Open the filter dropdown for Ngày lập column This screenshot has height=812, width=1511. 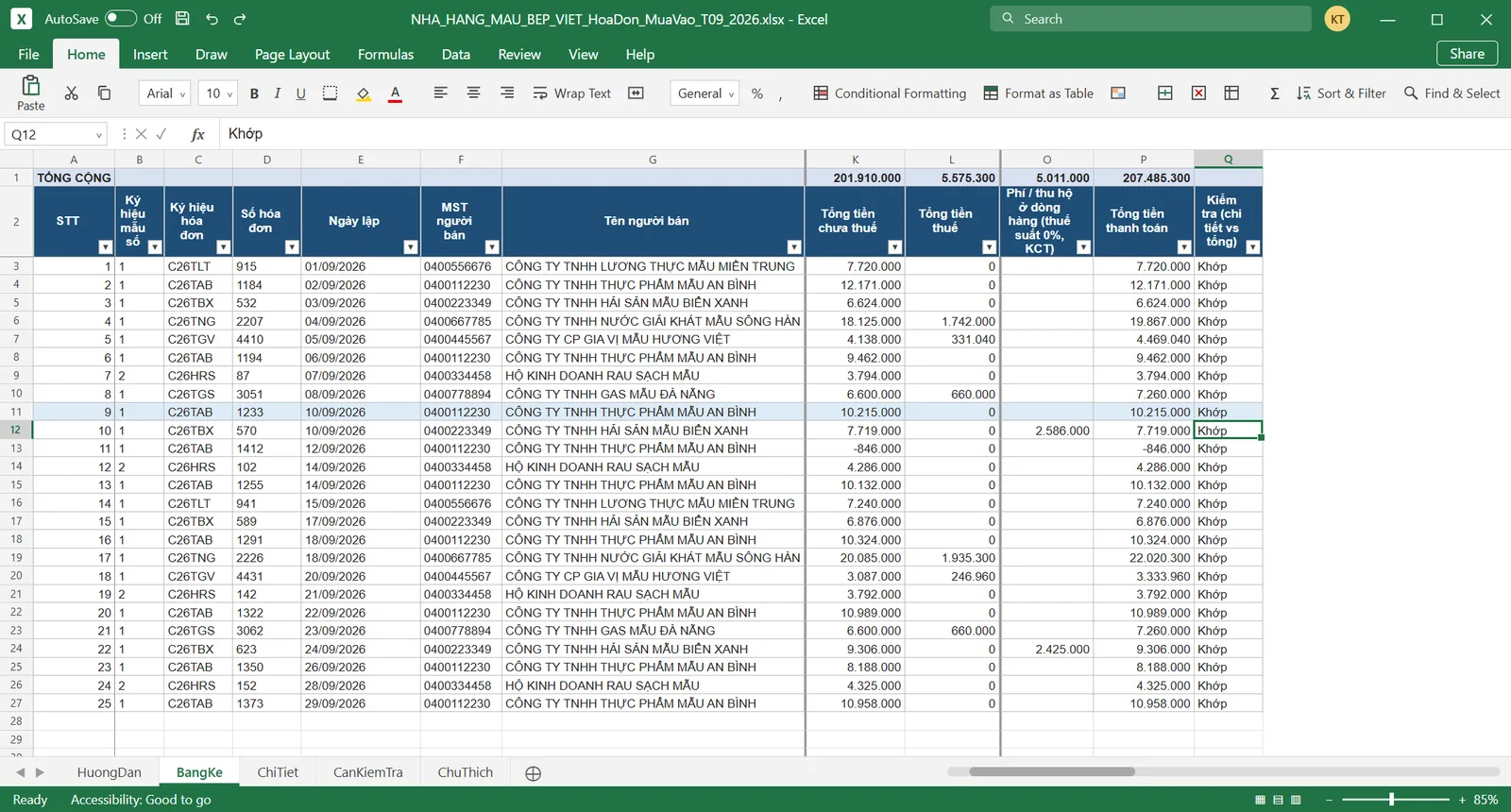click(x=410, y=247)
